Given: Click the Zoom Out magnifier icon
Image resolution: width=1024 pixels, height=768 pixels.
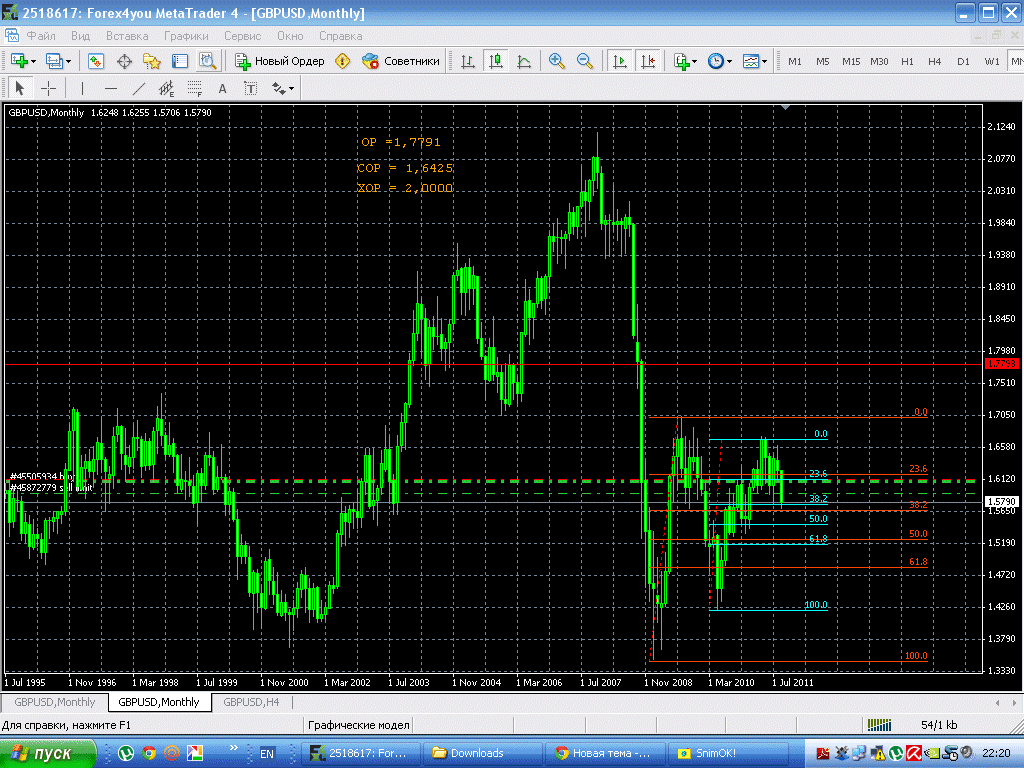Looking at the screenshot, I should (x=585, y=61).
